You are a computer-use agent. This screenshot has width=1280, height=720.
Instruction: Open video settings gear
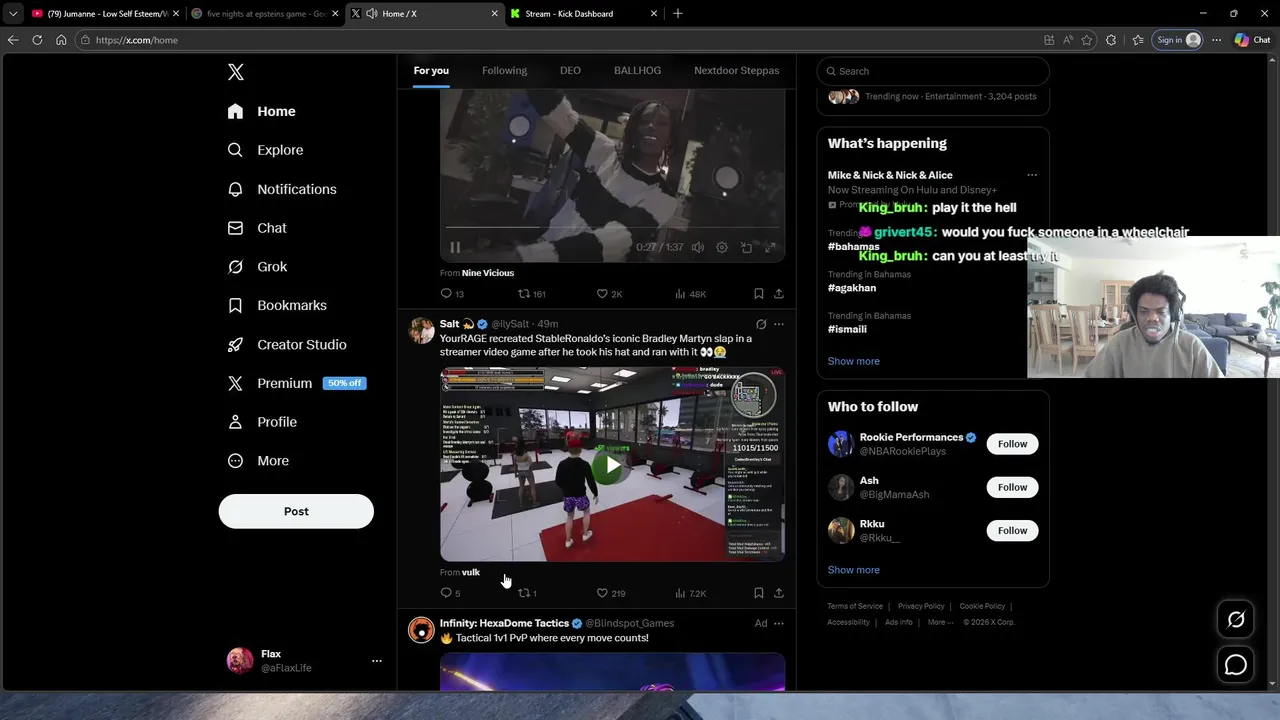click(722, 247)
